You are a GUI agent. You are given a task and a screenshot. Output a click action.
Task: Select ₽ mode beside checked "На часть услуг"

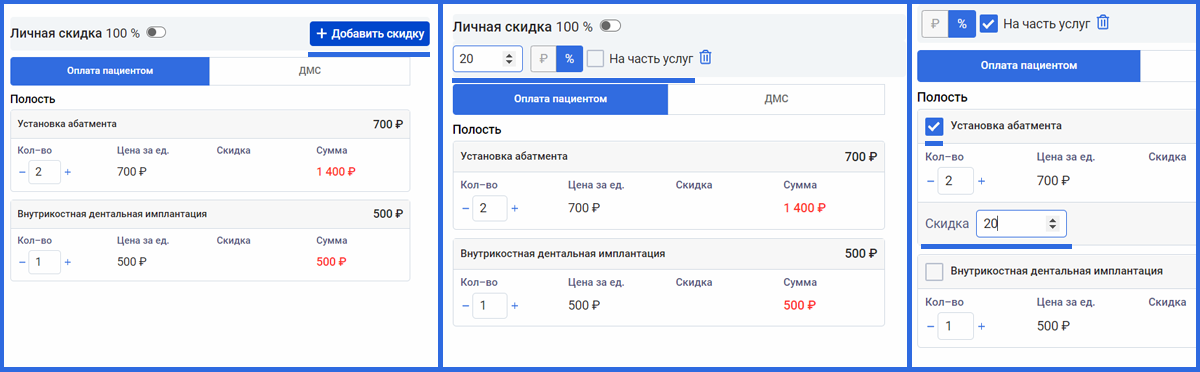point(935,23)
